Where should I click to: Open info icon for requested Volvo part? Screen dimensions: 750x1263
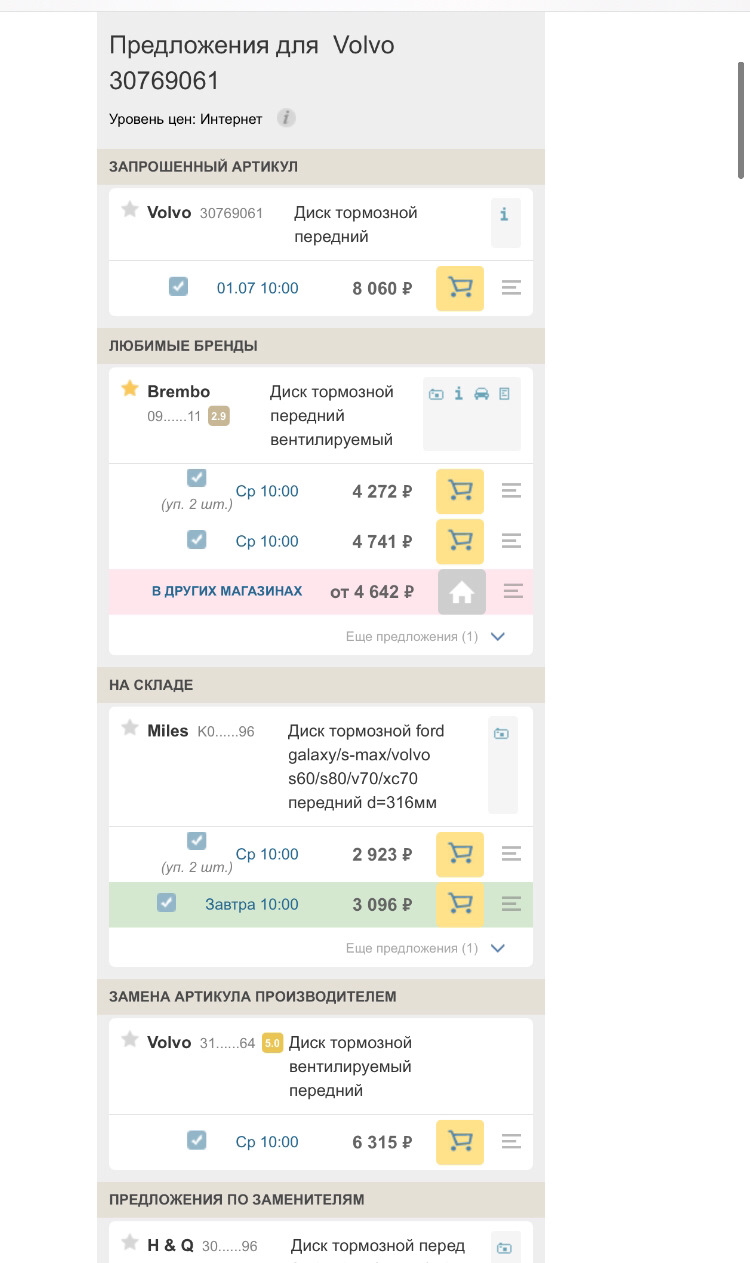(504, 214)
